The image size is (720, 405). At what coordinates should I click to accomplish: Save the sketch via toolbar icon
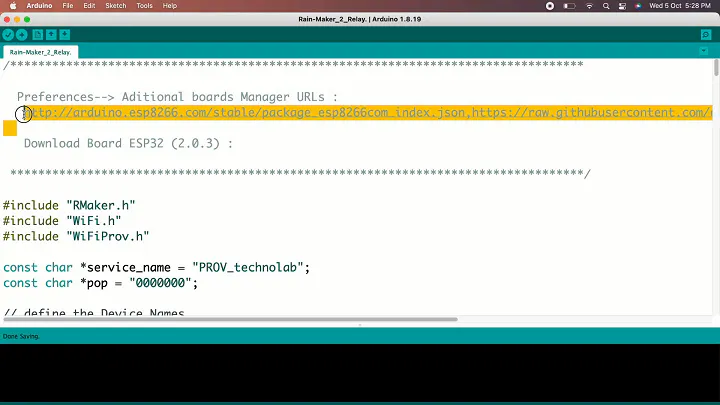point(65,35)
